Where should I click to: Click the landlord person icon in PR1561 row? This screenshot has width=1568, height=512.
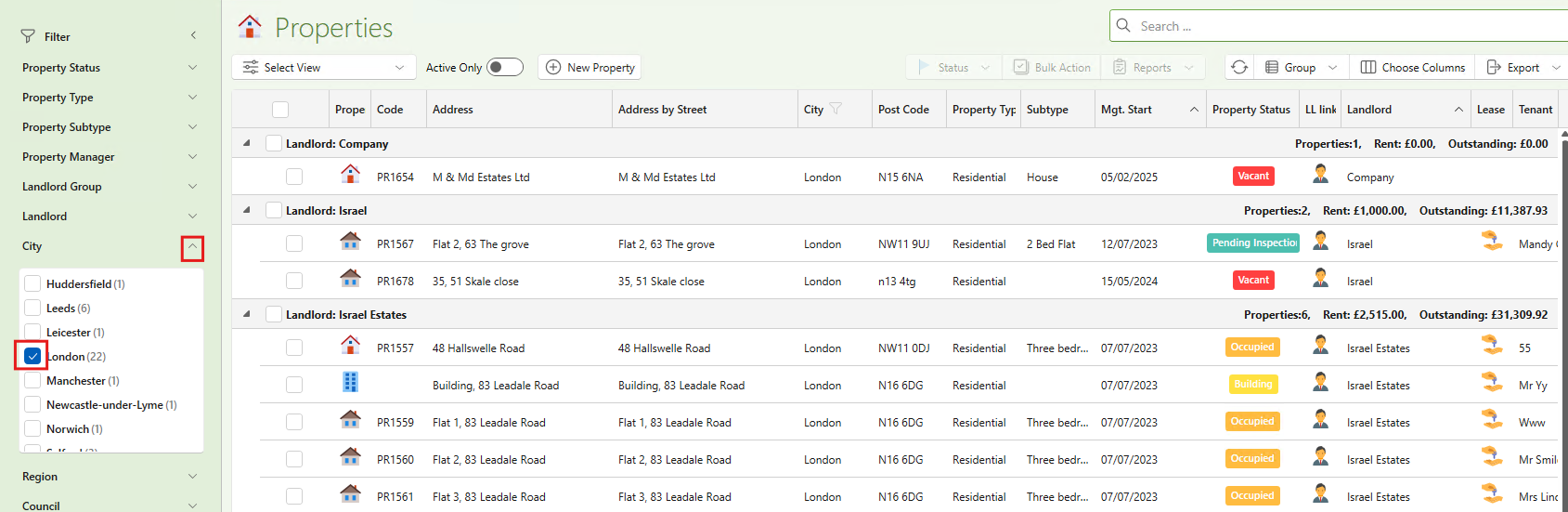click(1320, 493)
